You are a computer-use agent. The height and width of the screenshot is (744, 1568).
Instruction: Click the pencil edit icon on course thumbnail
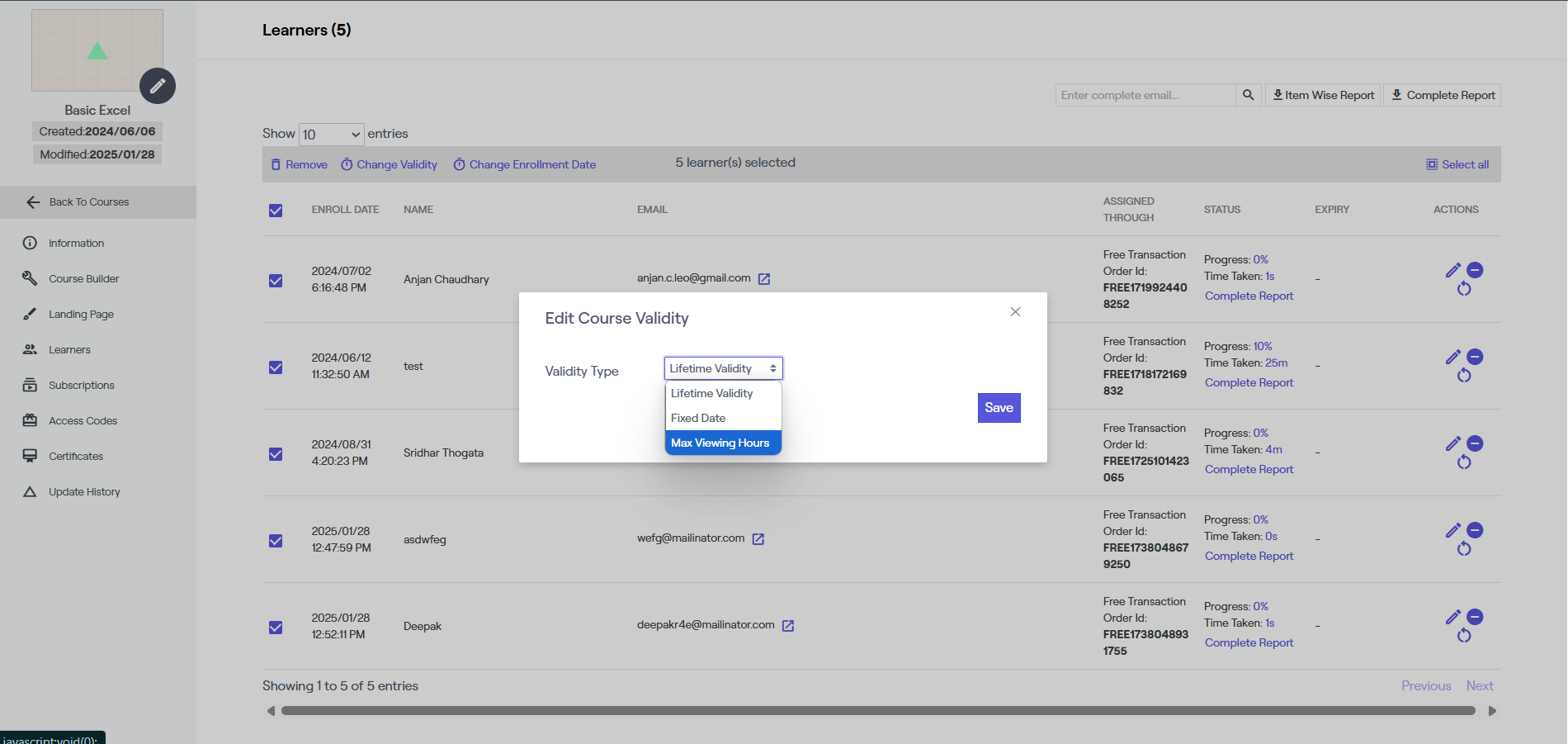[158, 86]
